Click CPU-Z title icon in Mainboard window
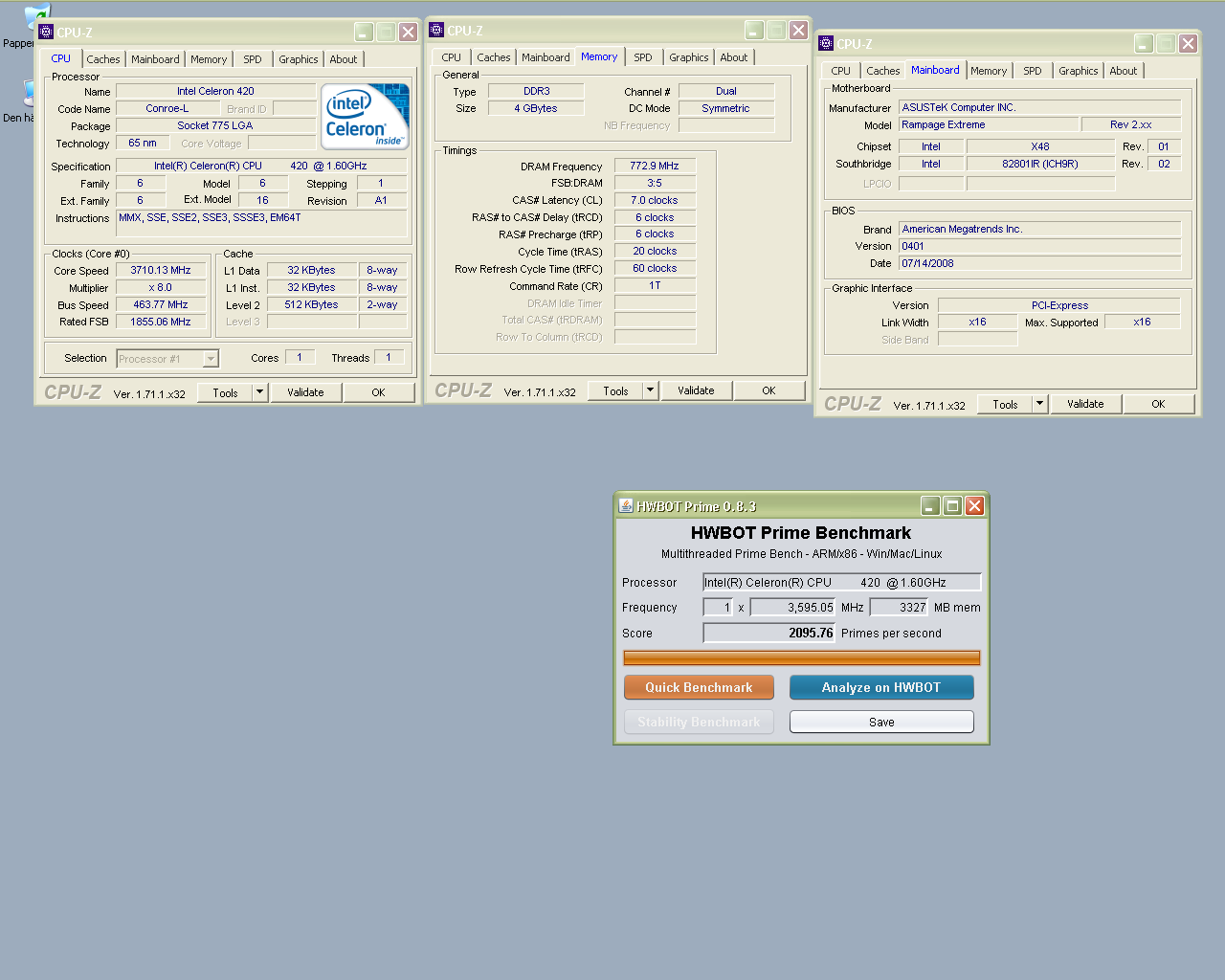Image resolution: width=1225 pixels, height=980 pixels. click(x=826, y=43)
